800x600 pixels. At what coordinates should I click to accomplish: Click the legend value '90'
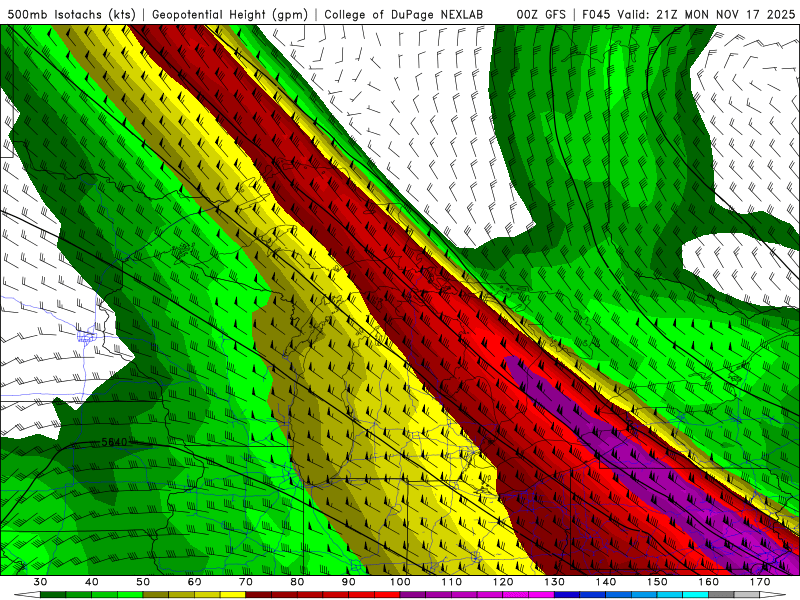pyautogui.click(x=348, y=582)
